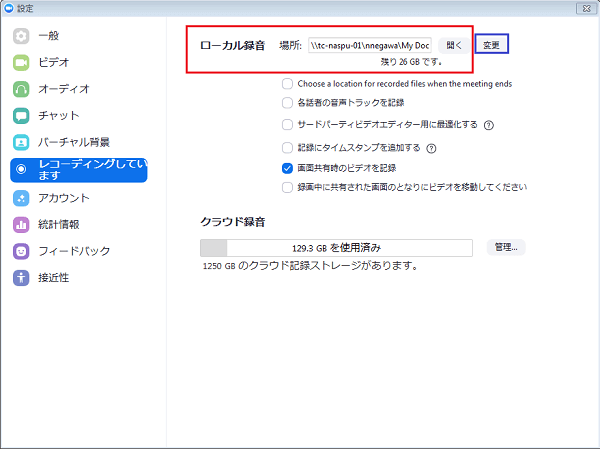
Task: Click the チャット speech bubble icon
Action: point(21,116)
